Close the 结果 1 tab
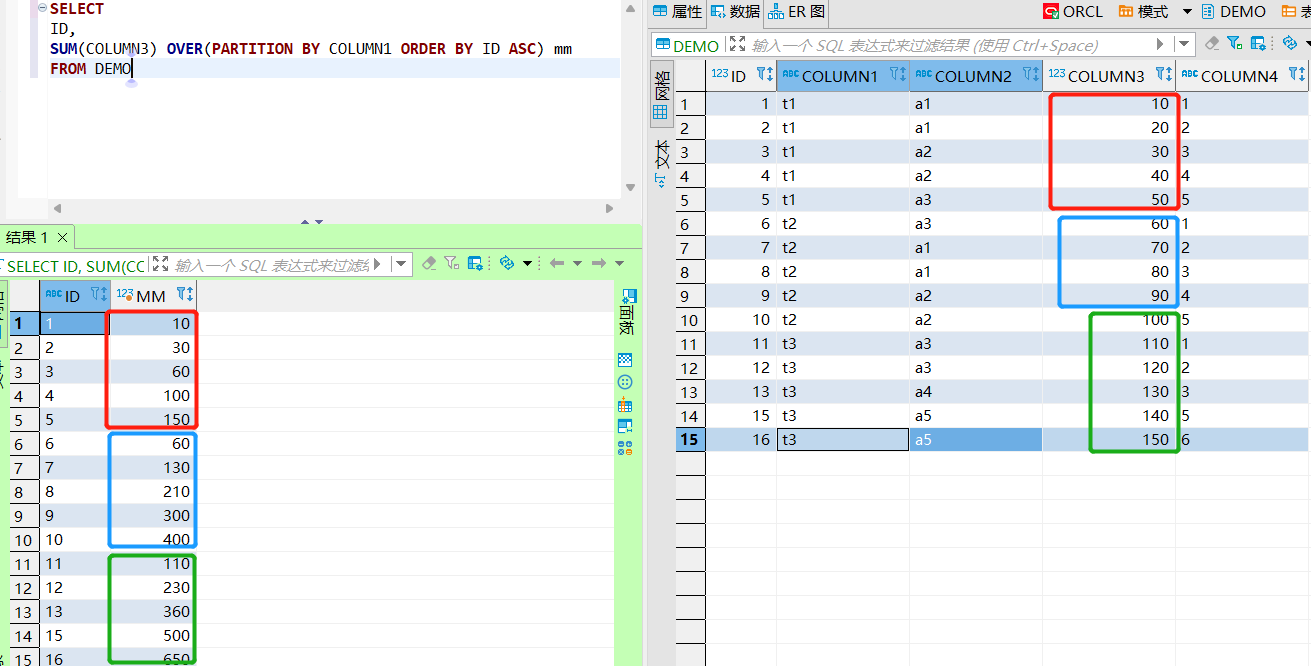 click(62, 237)
